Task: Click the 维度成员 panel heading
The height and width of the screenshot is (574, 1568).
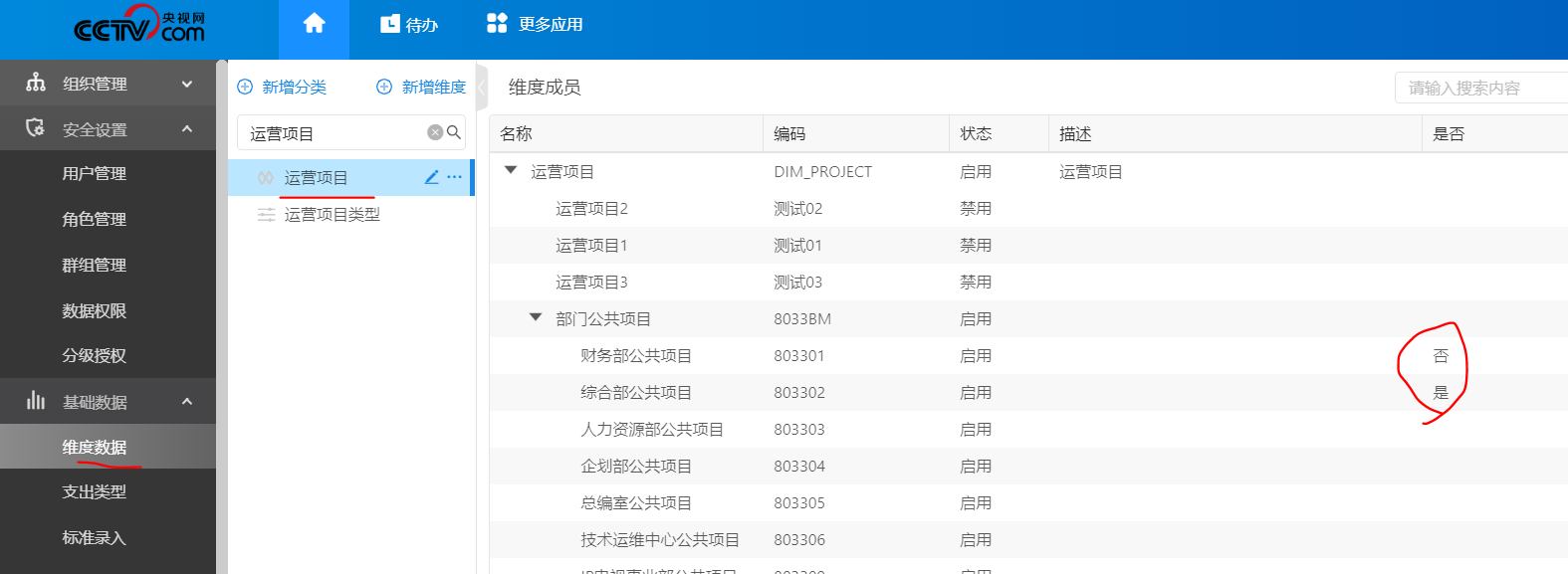Action: (545, 87)
